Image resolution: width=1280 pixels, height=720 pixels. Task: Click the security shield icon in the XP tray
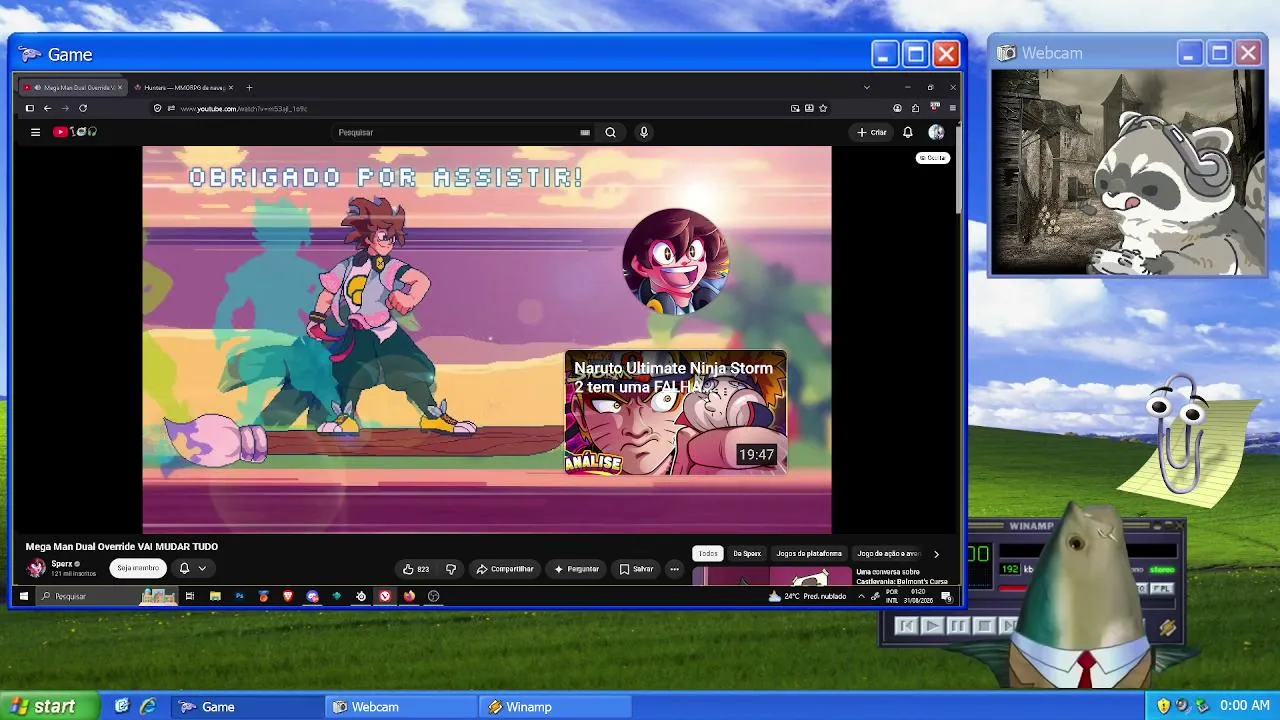click(x=1163, y=706)
